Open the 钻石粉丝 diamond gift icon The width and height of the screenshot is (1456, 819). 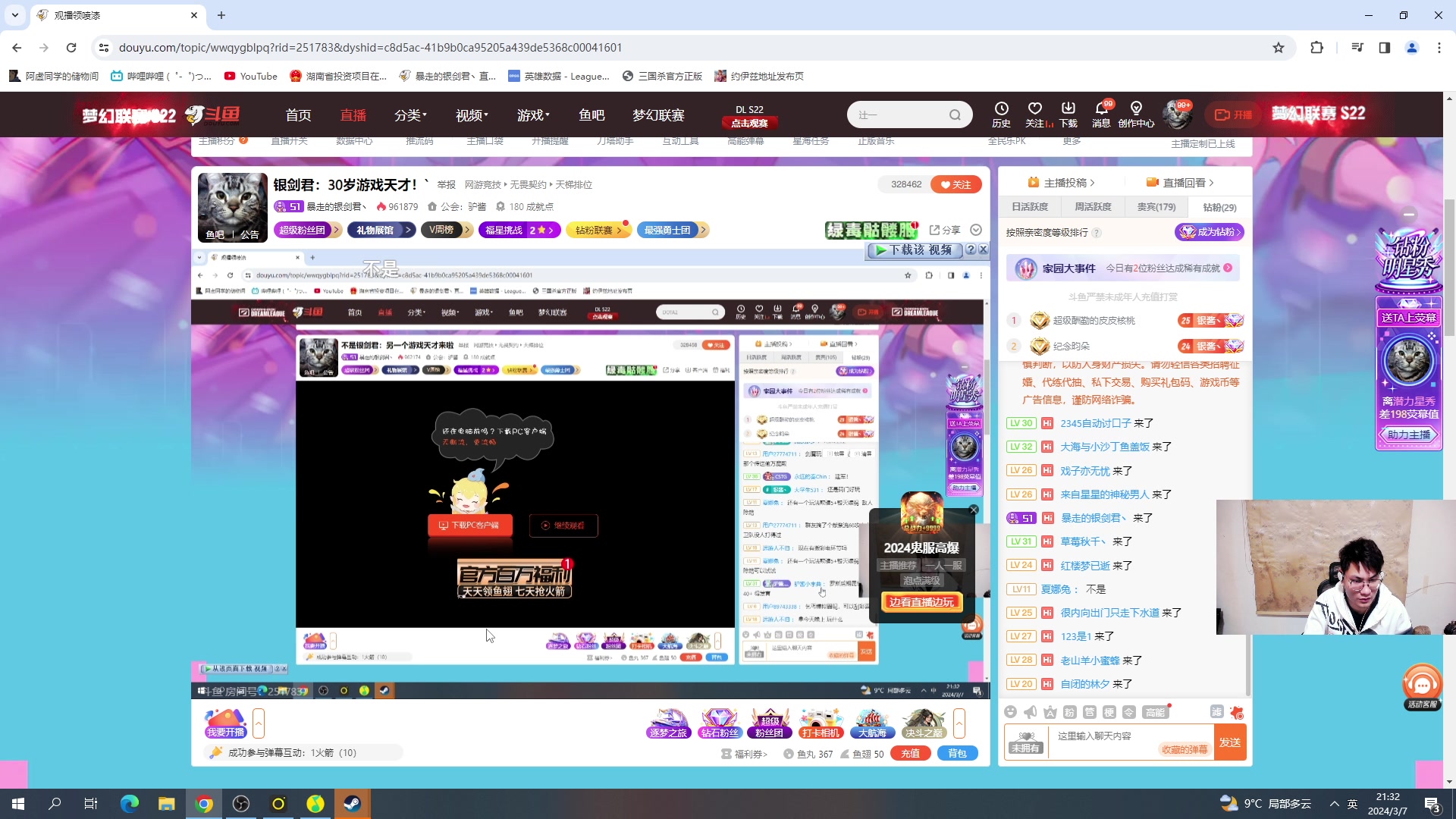(x=719, y=723)
